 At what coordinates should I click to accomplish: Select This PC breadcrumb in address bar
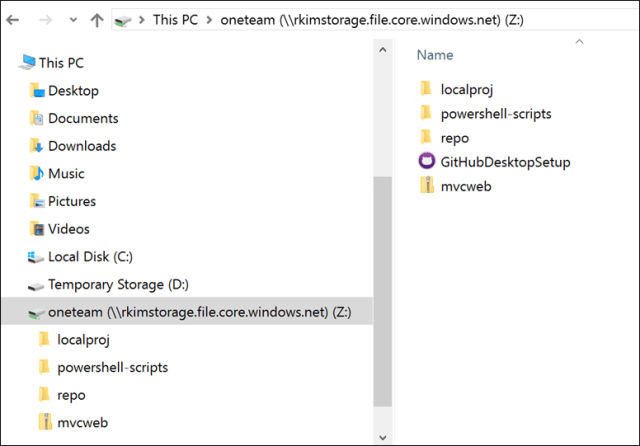point(175,20)
